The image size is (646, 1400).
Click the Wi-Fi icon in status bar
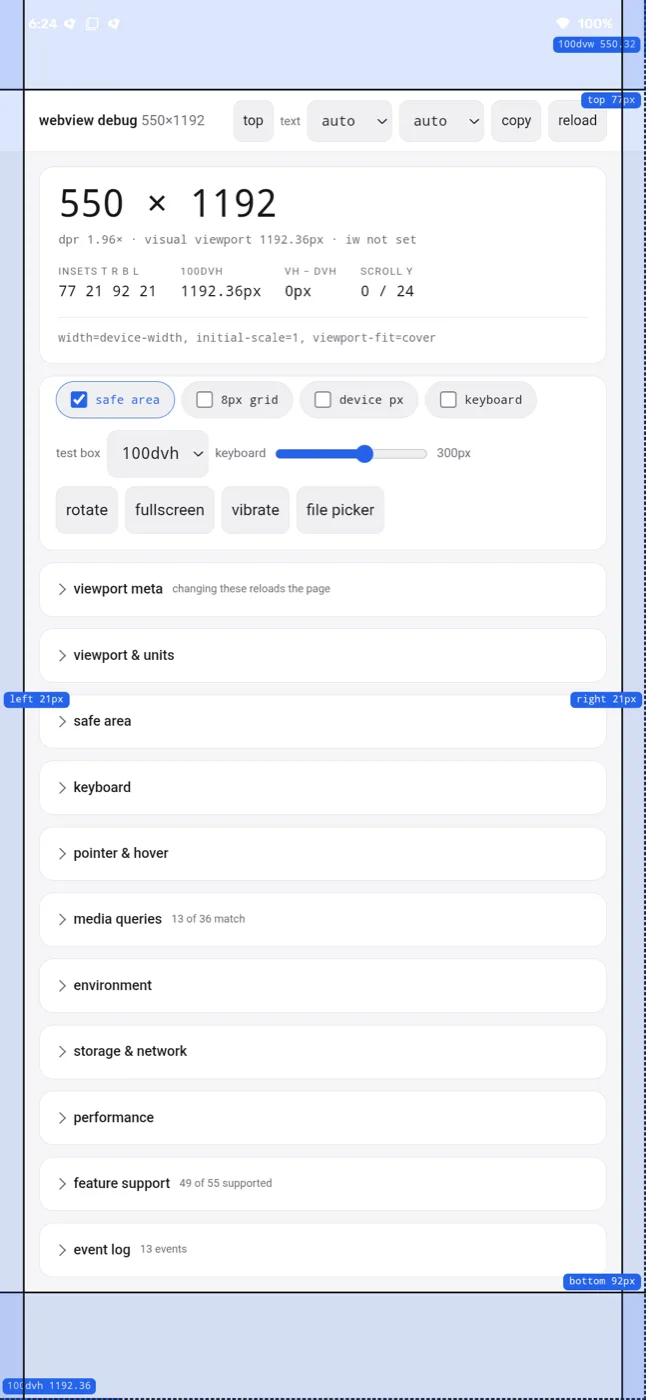coord(562,23)
